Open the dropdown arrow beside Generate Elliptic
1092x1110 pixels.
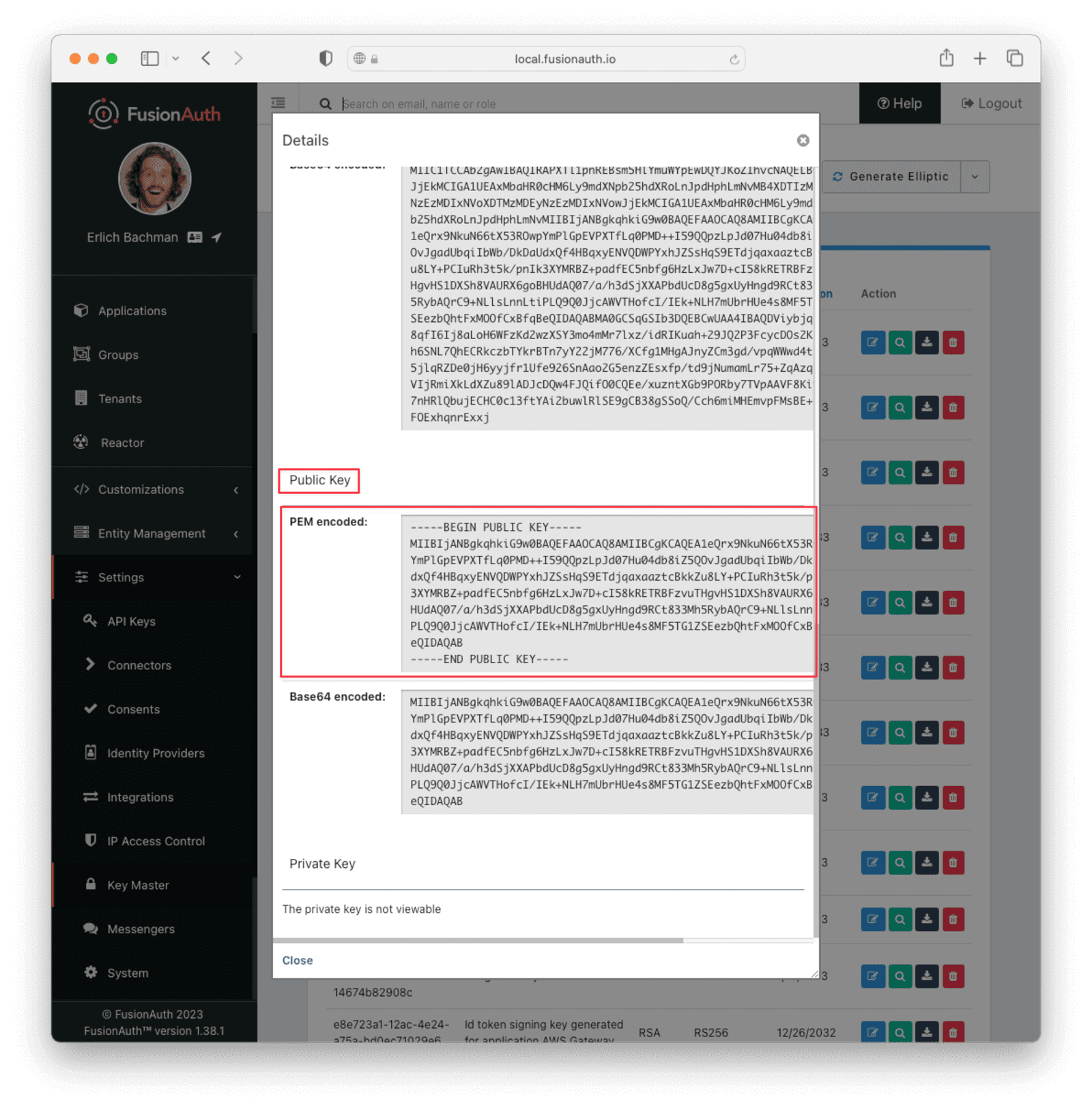[x=975, y=177]
